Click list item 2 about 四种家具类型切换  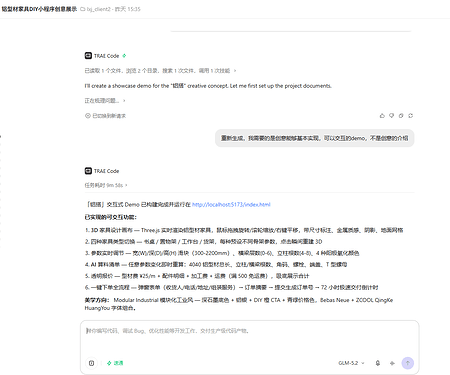coord(203,241)
